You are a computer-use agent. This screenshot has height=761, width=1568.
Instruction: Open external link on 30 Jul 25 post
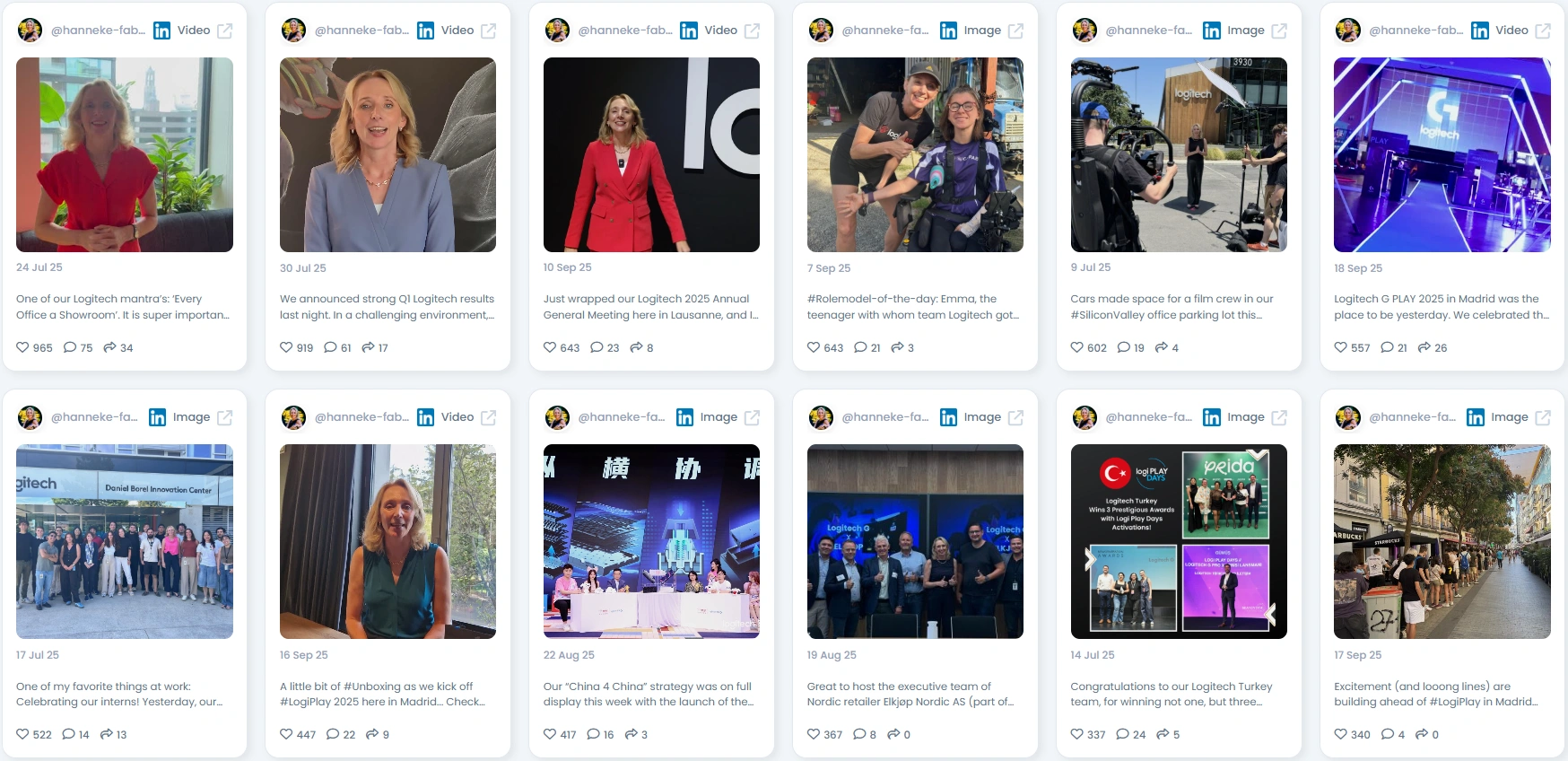coord(489,31)
